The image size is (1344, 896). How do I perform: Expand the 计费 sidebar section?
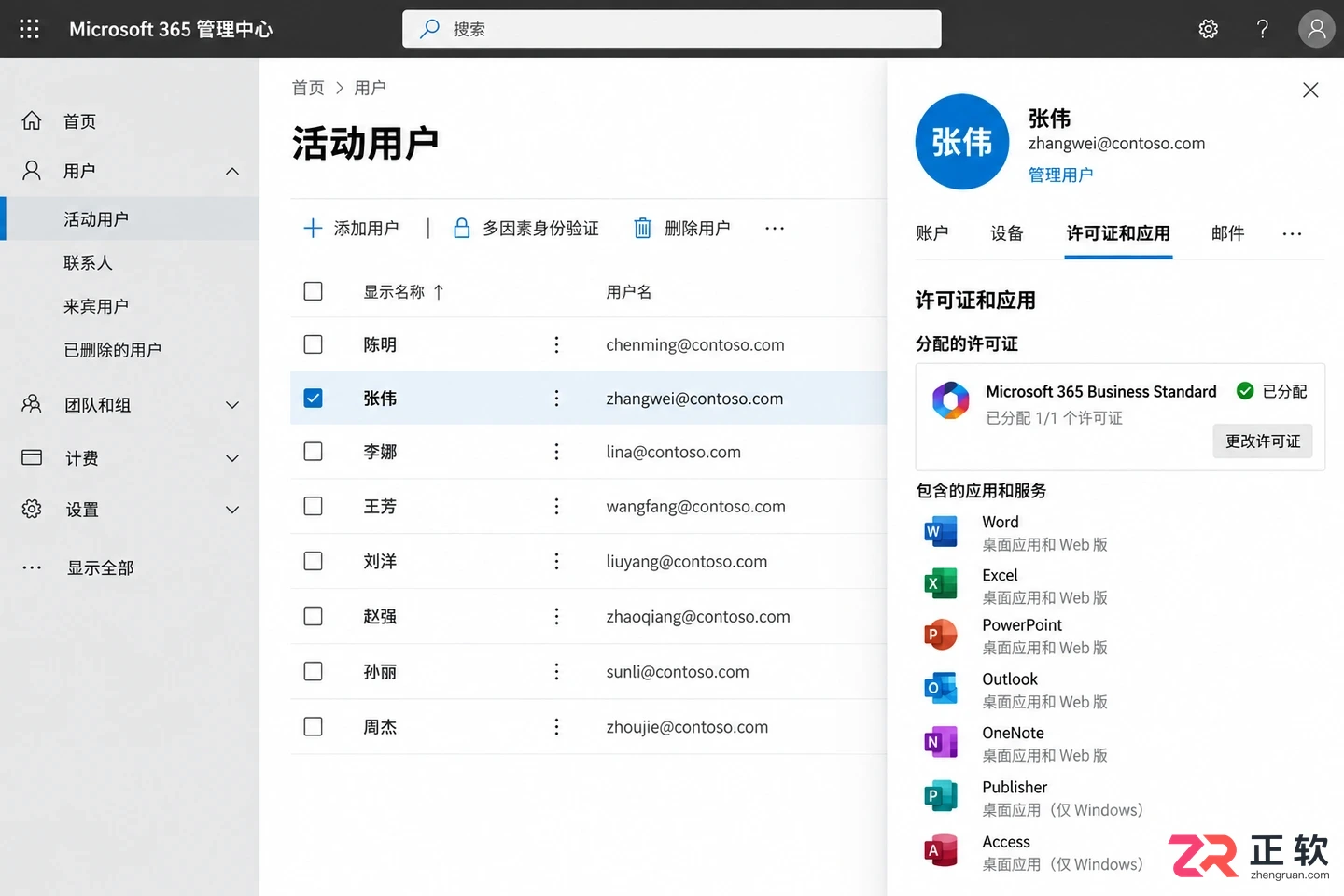[x=232, y=458]
